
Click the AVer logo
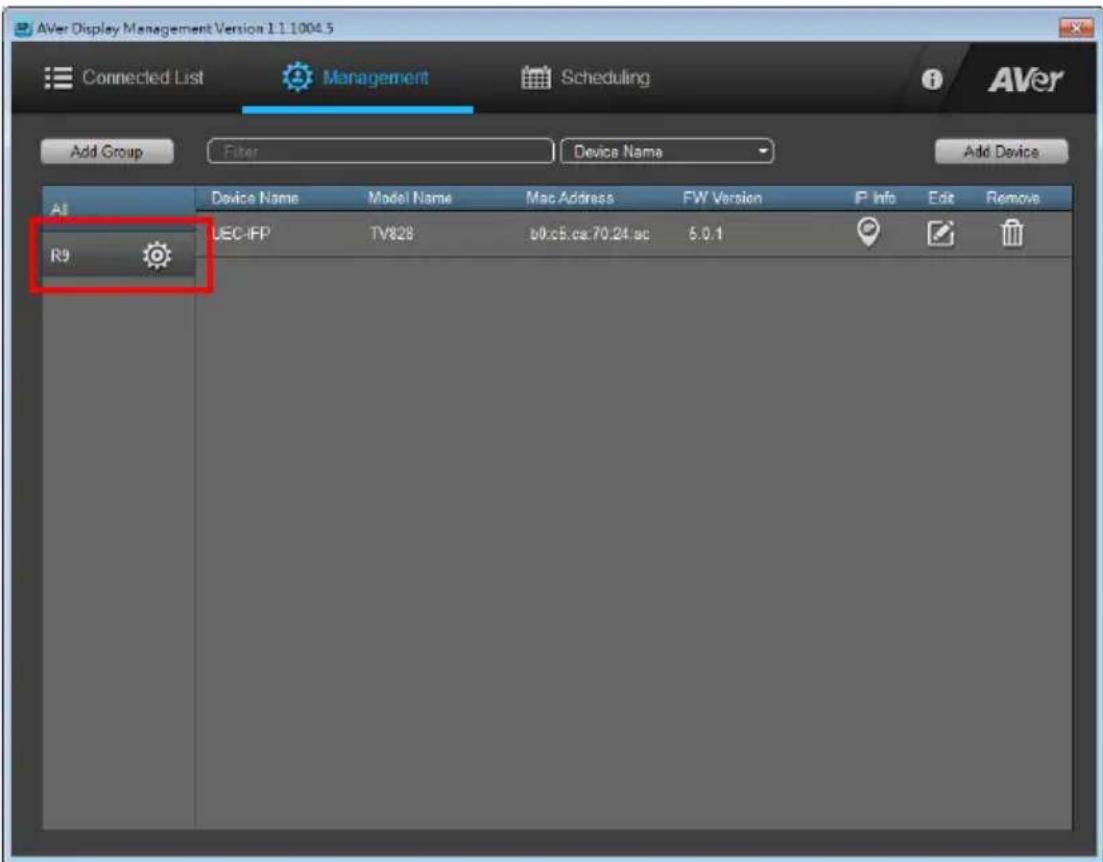1025,79
